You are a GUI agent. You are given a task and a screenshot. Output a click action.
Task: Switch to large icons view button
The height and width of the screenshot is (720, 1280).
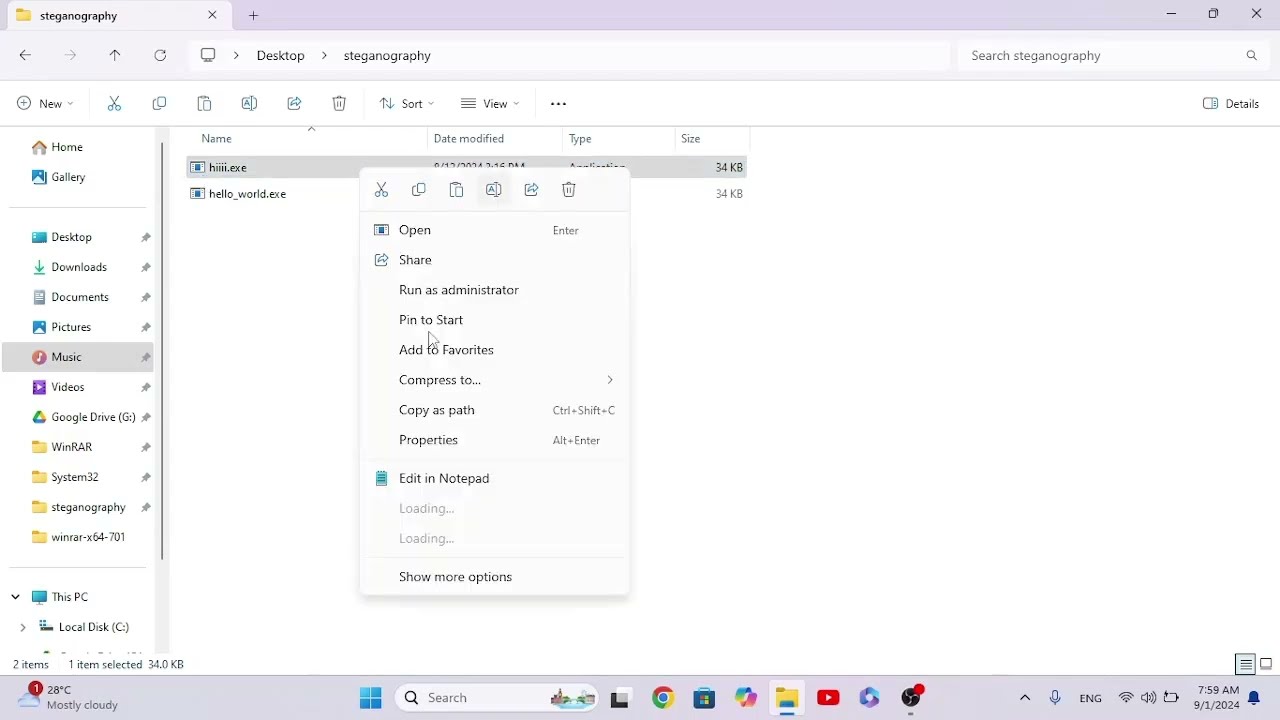[1266, 664]
